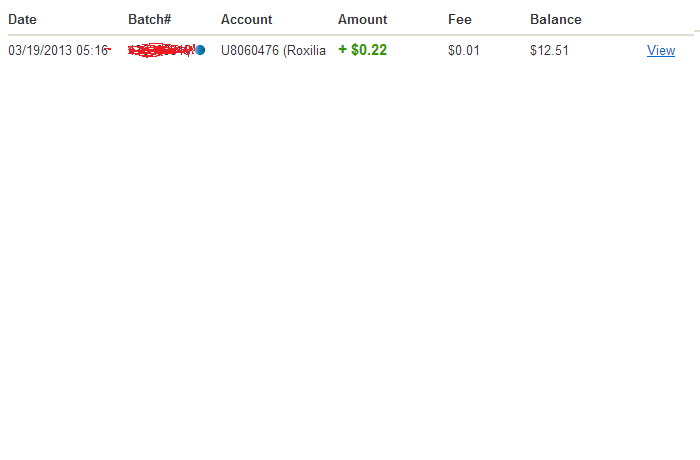
Task: Click the empty area below transaction row
Action: point(350,259)
